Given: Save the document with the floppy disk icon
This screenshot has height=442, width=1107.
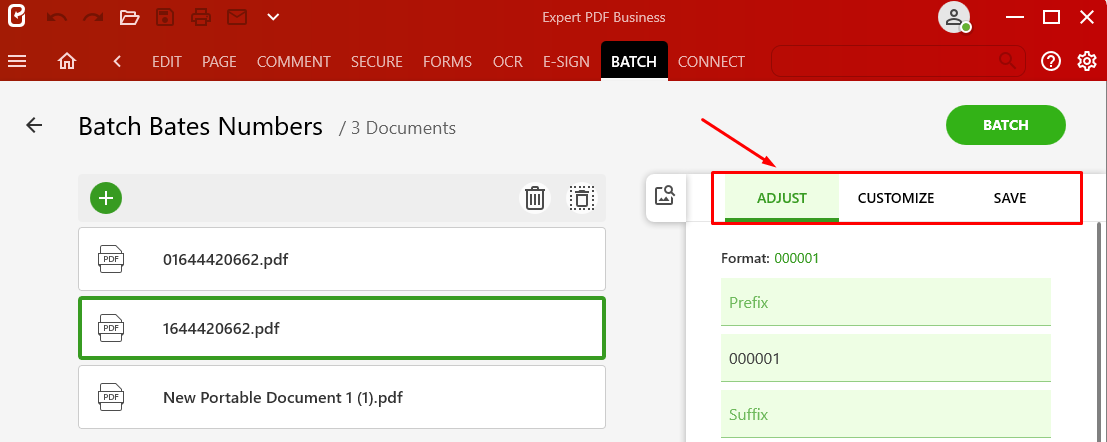Looking at the screenshot, I should (165, 17).
